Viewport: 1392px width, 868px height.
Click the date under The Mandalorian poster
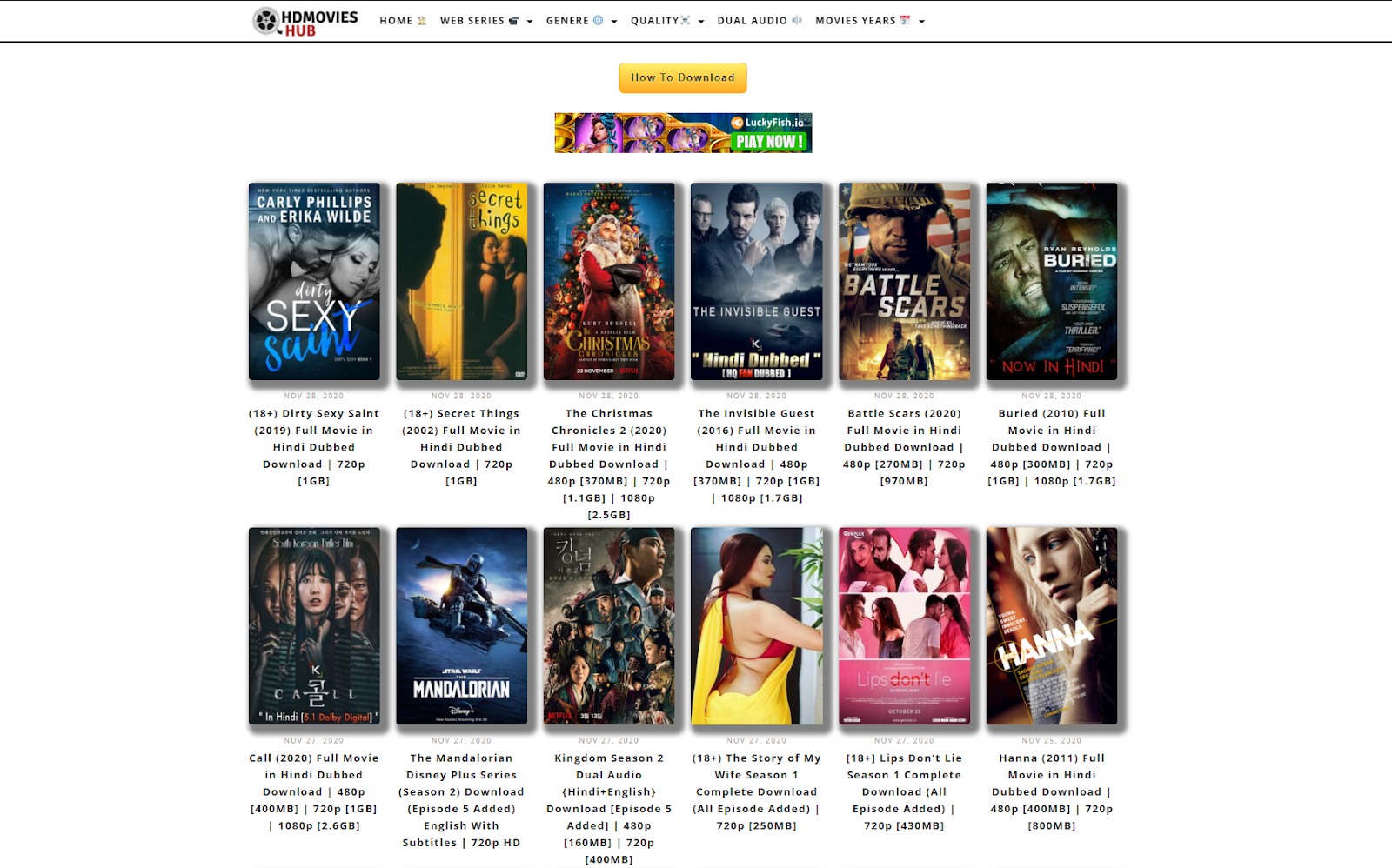(x=462, y=740)
